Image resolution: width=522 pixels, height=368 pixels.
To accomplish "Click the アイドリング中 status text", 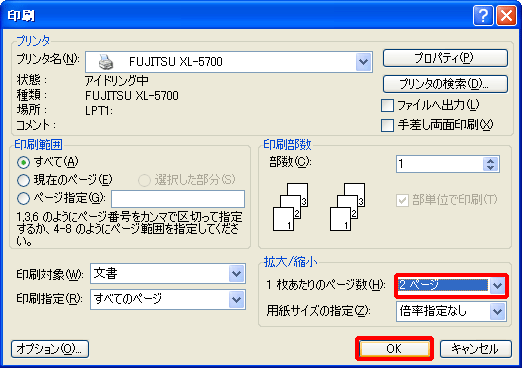I will [117, 80].
